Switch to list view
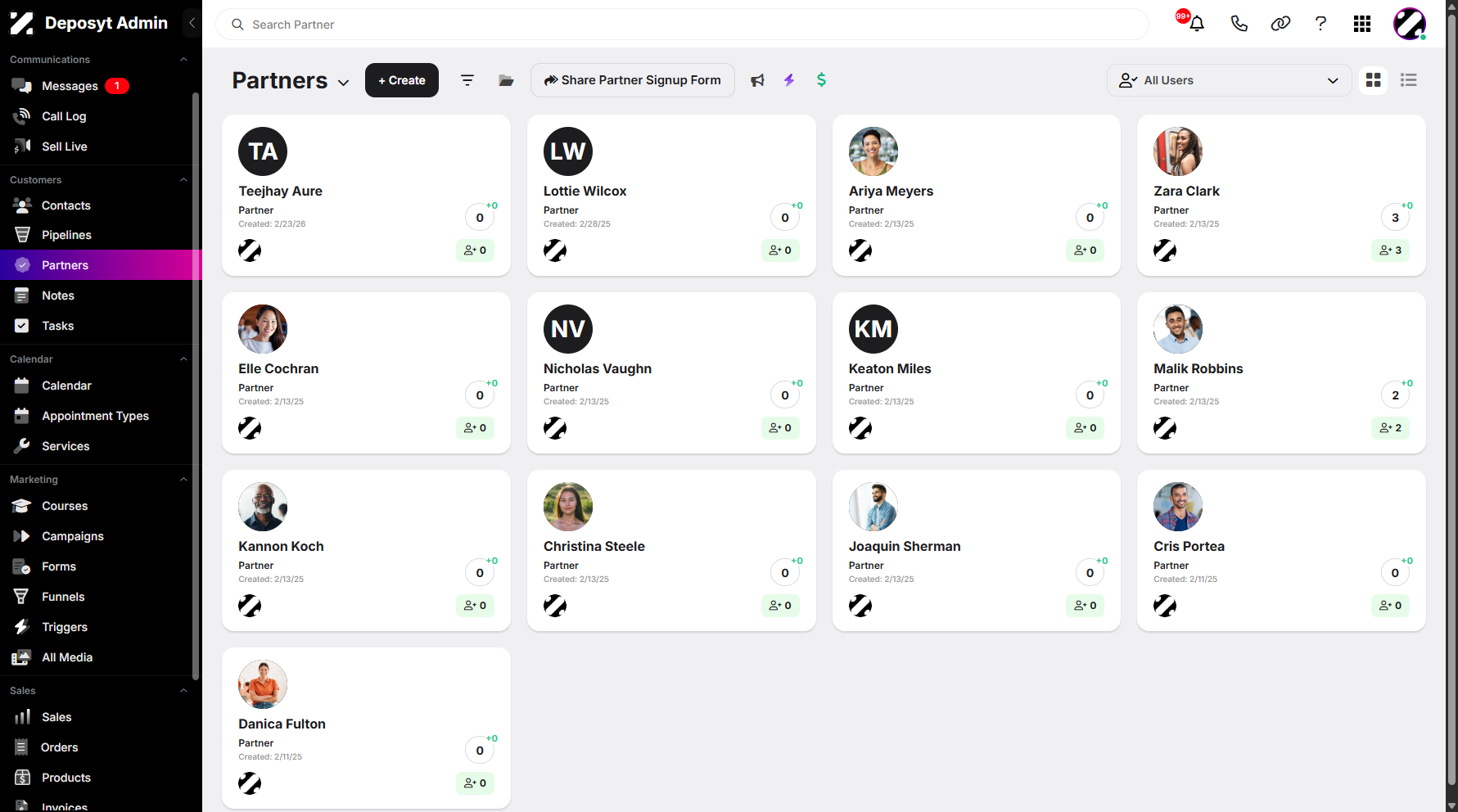This screenshot has height=812, width=1458. (x=1408, y=80)
